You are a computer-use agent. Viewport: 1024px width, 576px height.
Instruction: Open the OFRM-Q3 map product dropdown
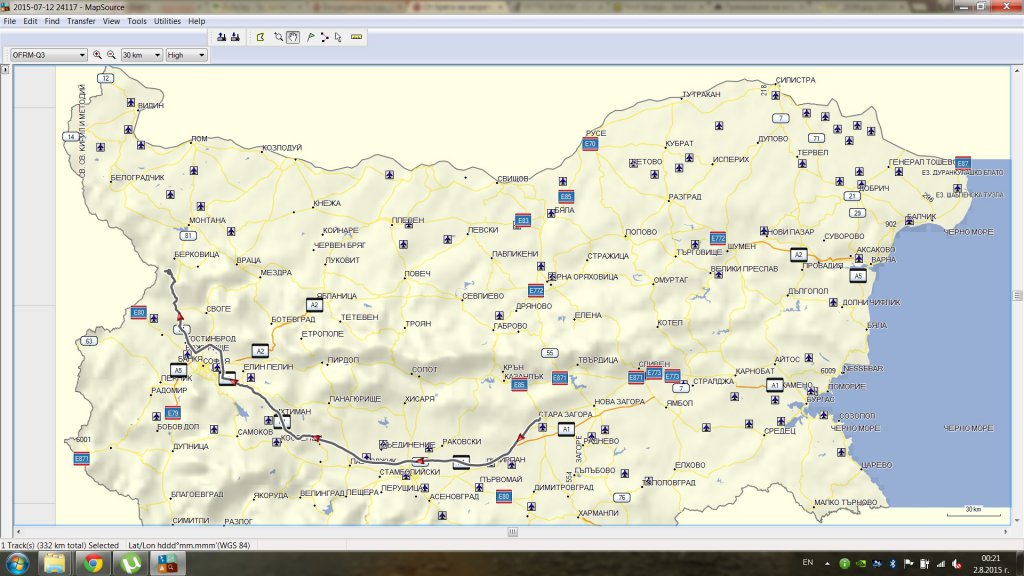point(48,55)
